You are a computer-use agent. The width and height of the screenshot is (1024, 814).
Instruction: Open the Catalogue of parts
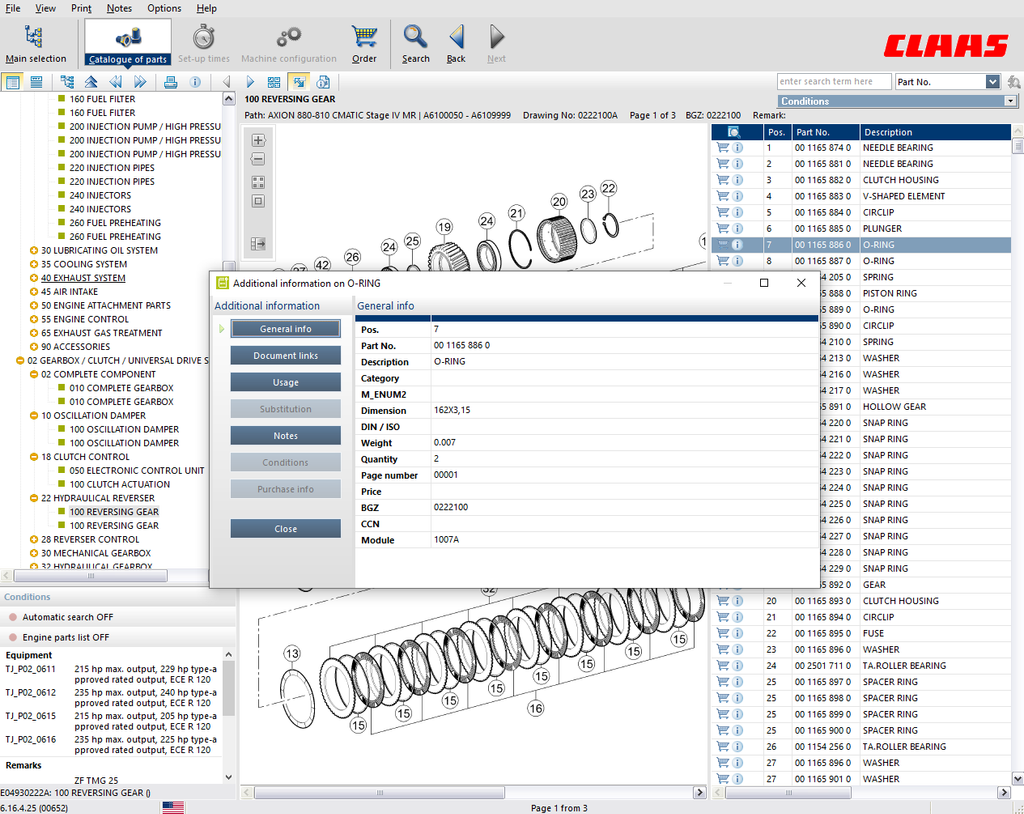128,43
